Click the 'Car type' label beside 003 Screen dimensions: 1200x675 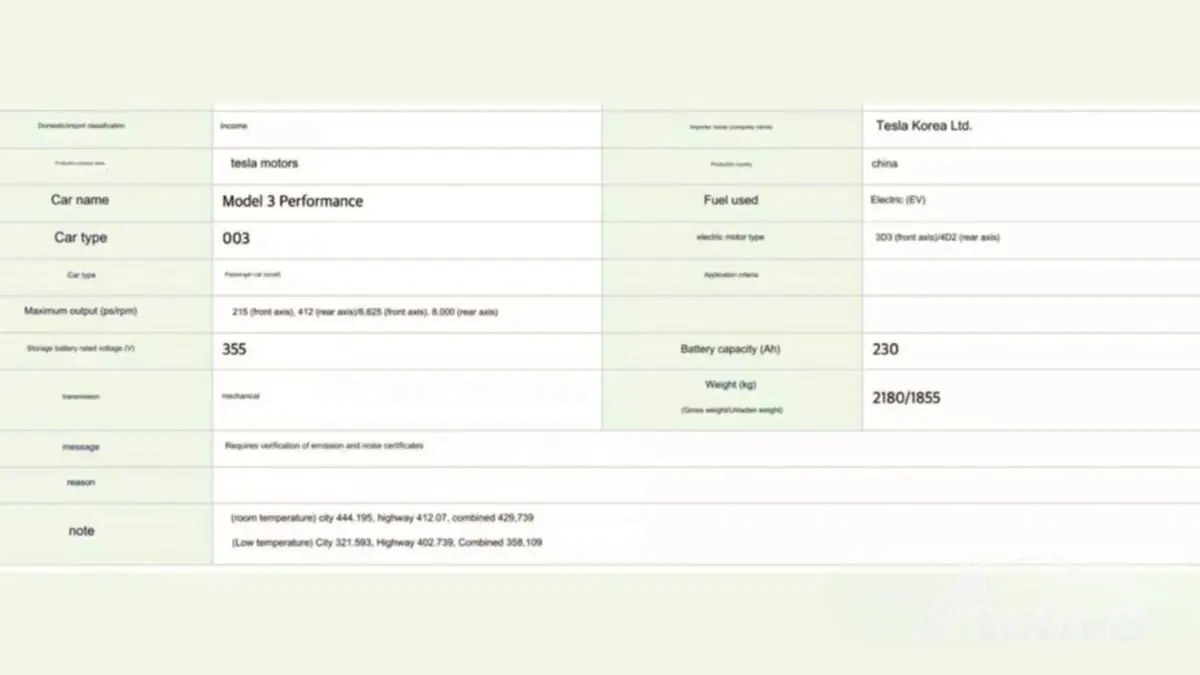point(80,238)
